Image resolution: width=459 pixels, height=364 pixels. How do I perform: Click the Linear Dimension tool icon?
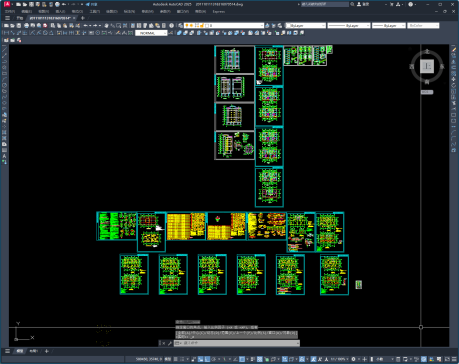pos(6,33)
